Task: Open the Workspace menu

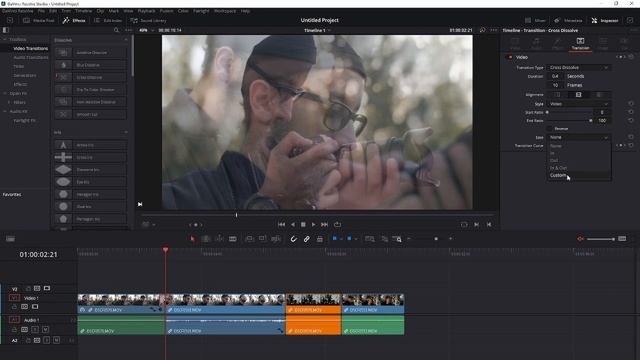Action: pyautogui.click(x=225, y=11)
